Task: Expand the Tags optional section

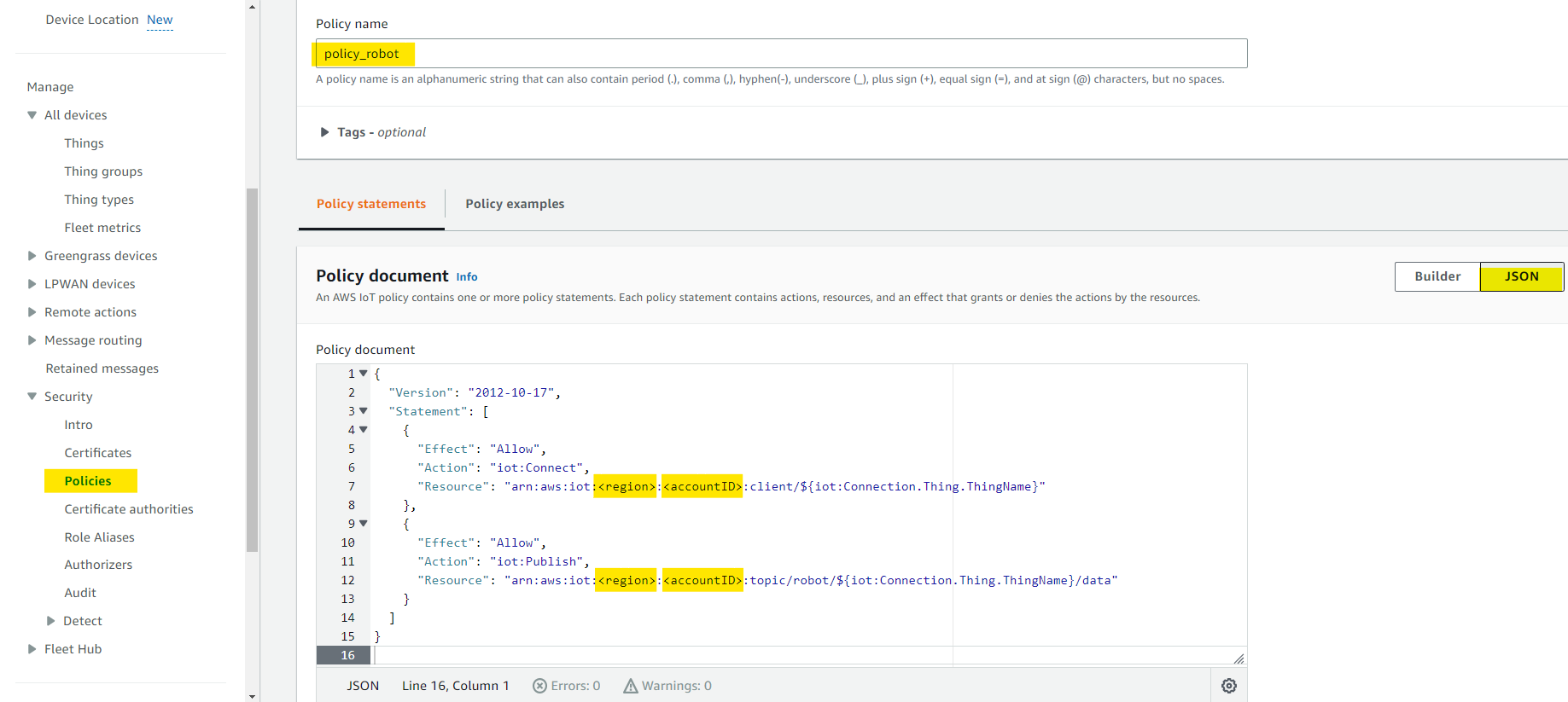Action: coord(324,132)
